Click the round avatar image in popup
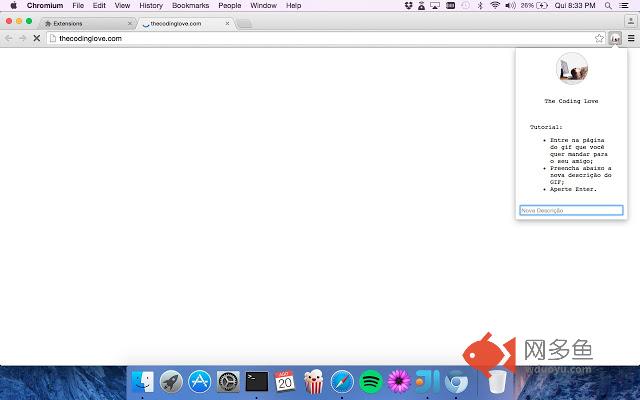 (572, 69)
